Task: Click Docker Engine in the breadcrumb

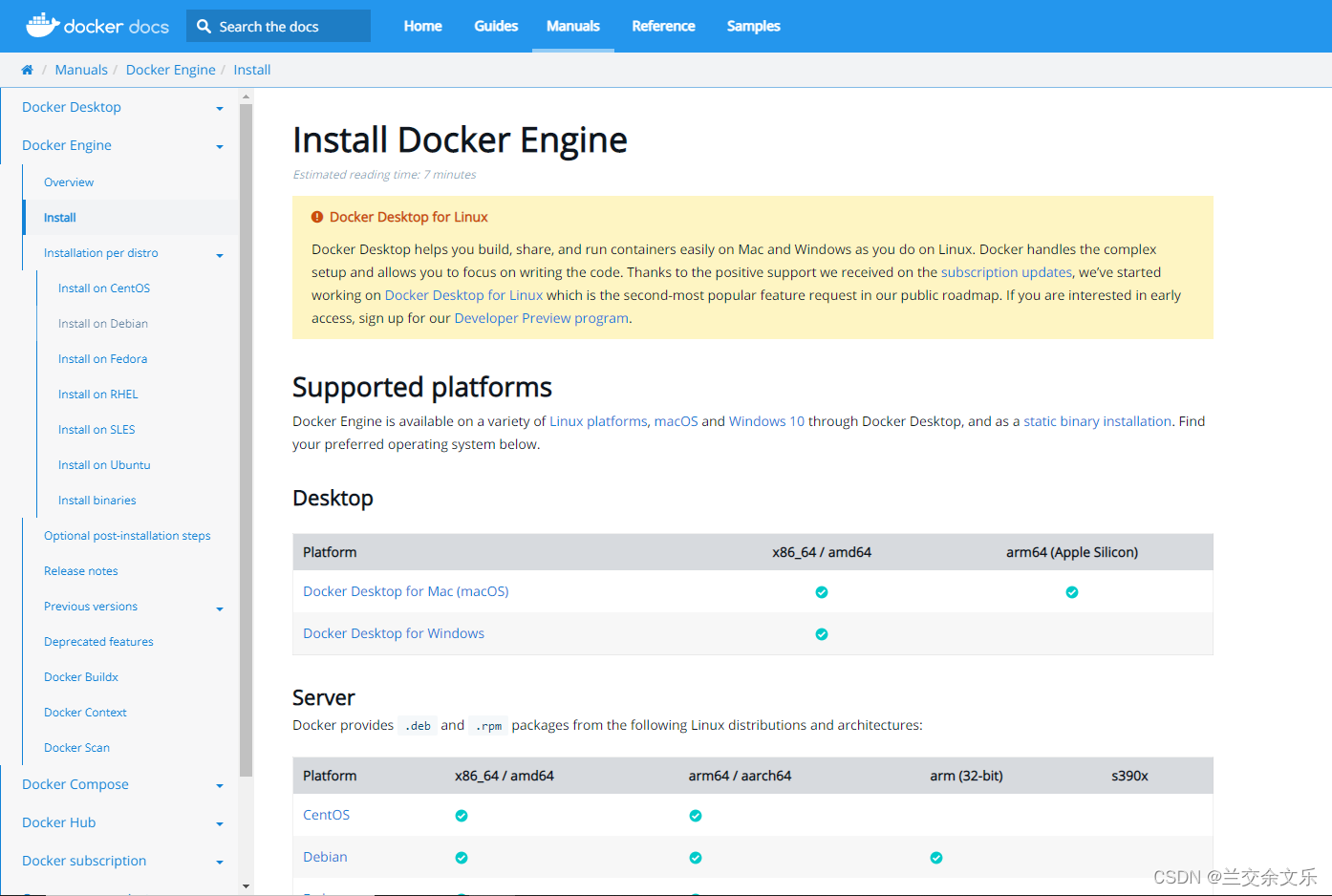Action: (171, 70)
